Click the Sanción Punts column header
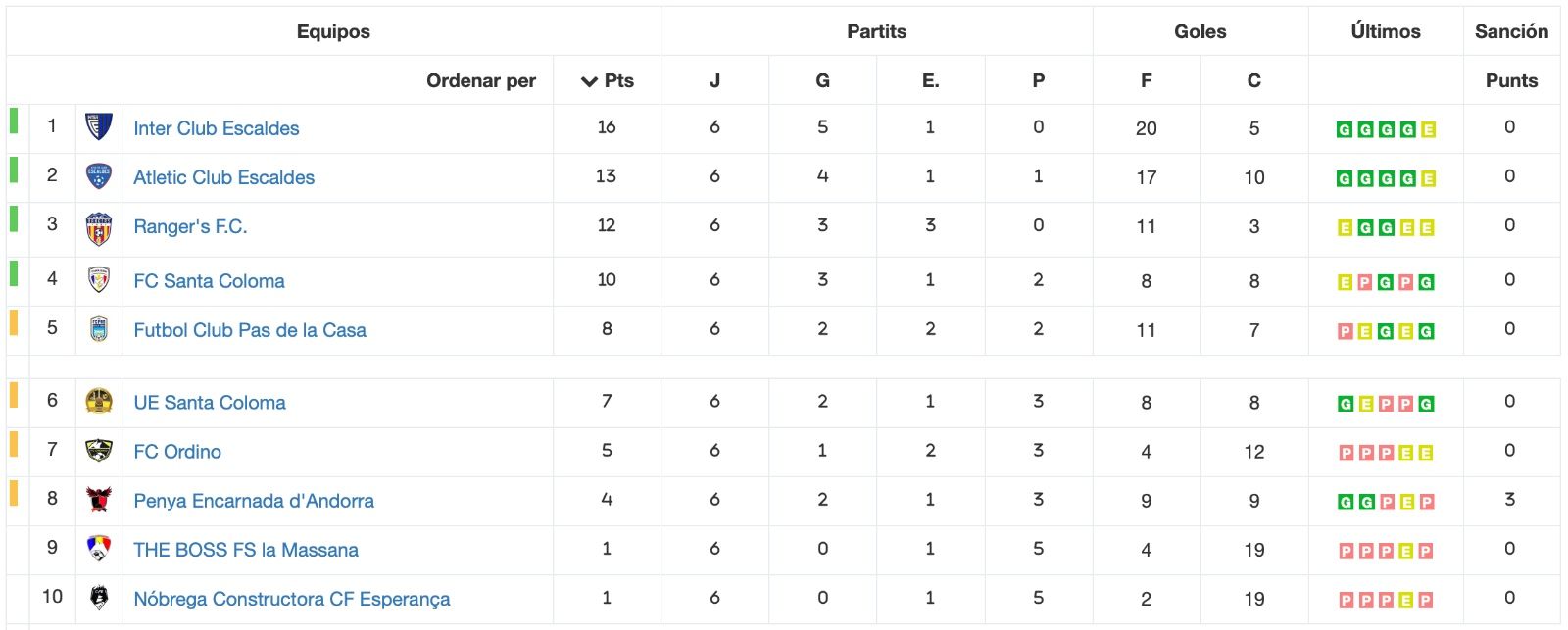 [x=1511, y=80]
